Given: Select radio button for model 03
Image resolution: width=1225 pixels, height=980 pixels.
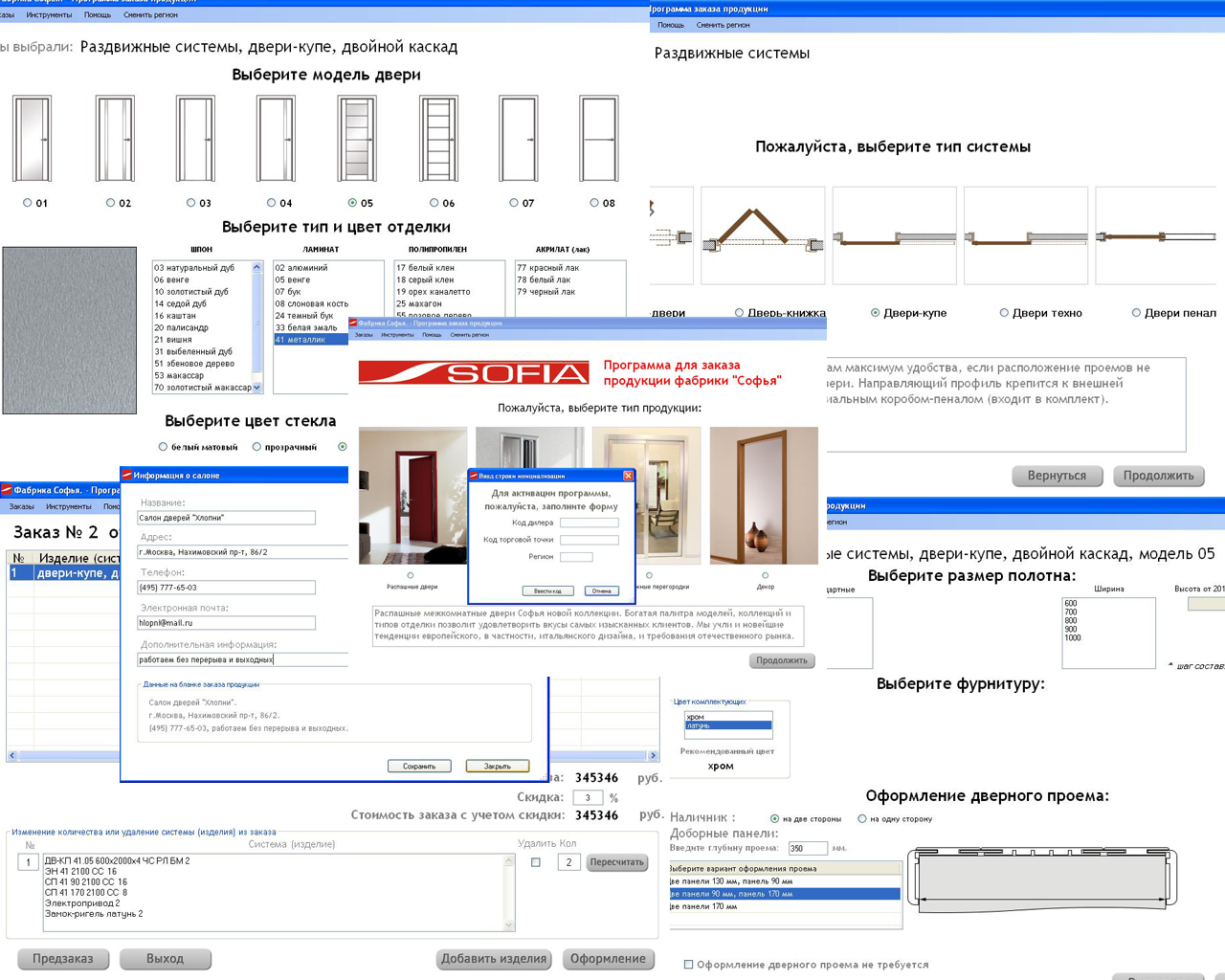Looking at the screenshot, I should tap(191, 203).
